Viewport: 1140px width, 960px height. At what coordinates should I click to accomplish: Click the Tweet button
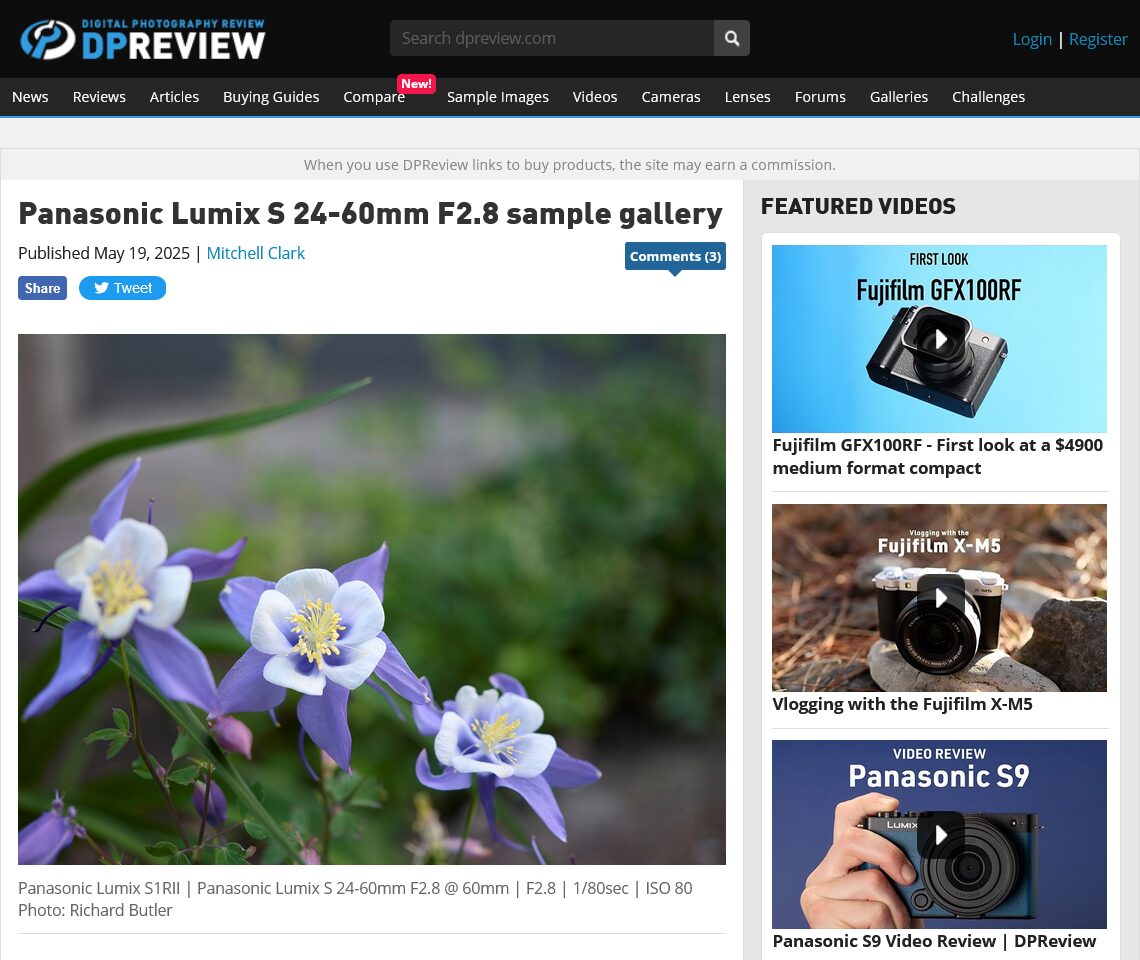click(x=123, y=288)
